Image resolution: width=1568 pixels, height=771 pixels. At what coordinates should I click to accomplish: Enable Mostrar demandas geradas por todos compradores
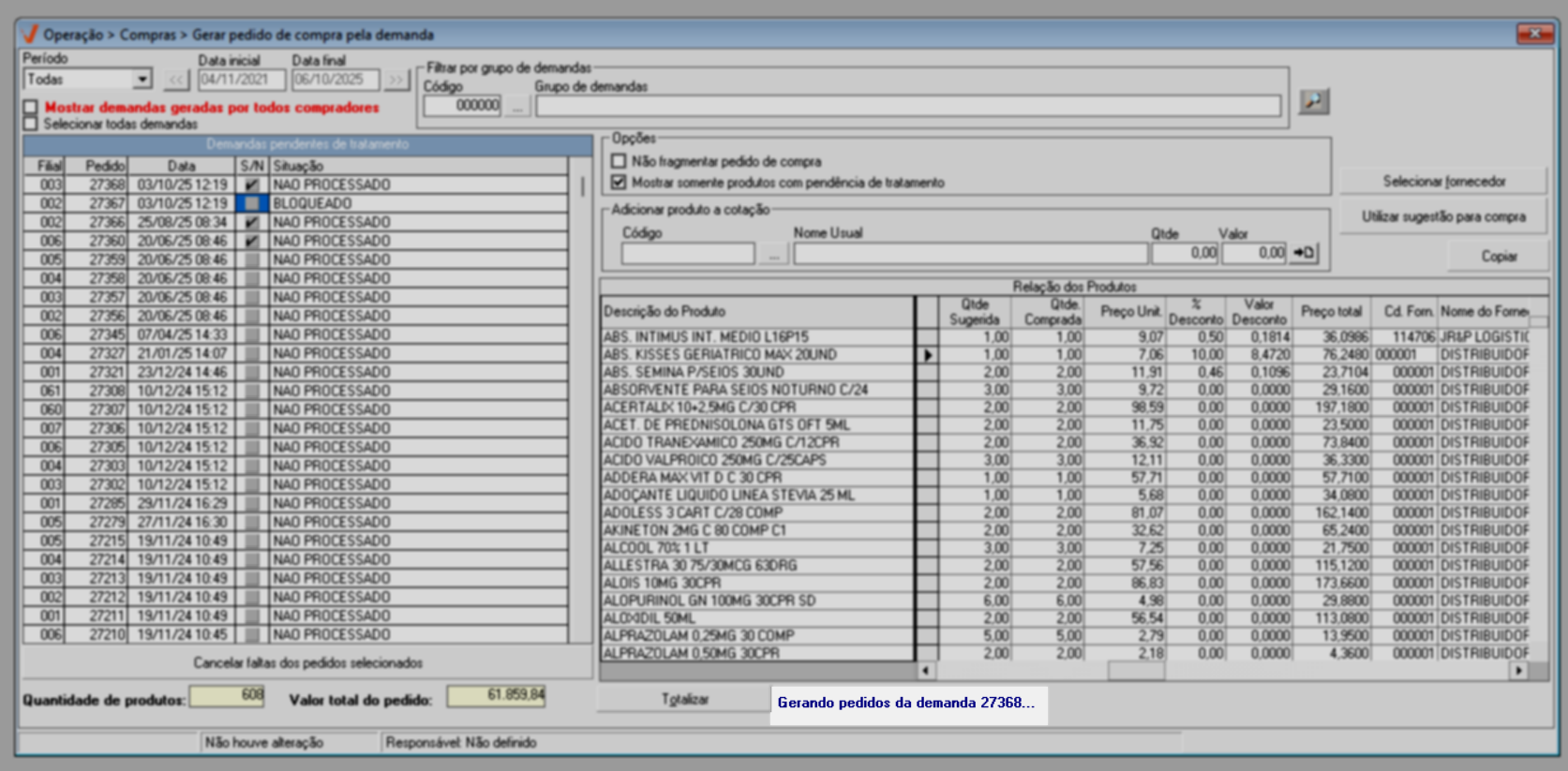32,108
